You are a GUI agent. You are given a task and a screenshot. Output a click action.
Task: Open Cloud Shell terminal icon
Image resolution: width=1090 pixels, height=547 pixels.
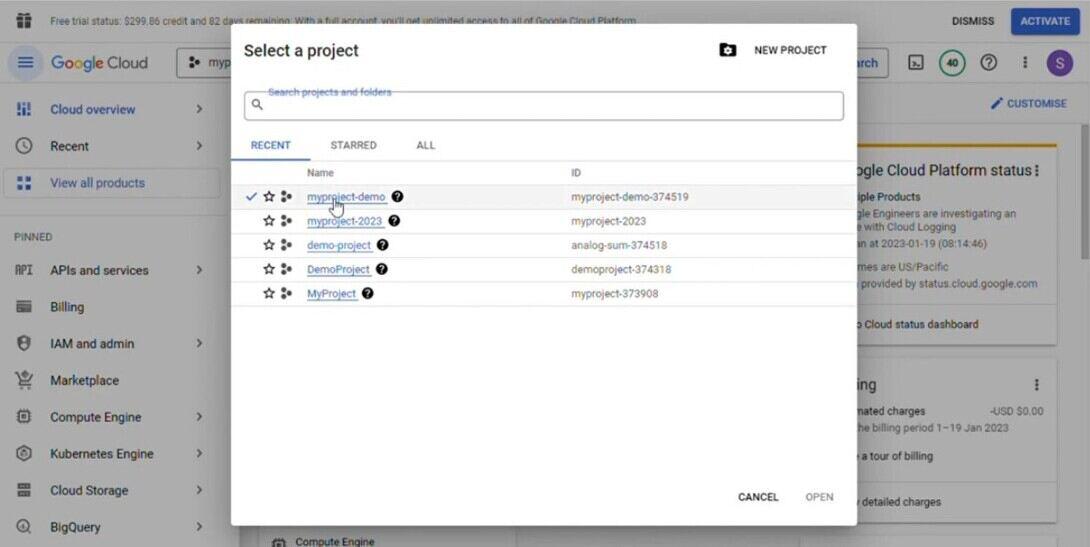(x=915, y=63)
